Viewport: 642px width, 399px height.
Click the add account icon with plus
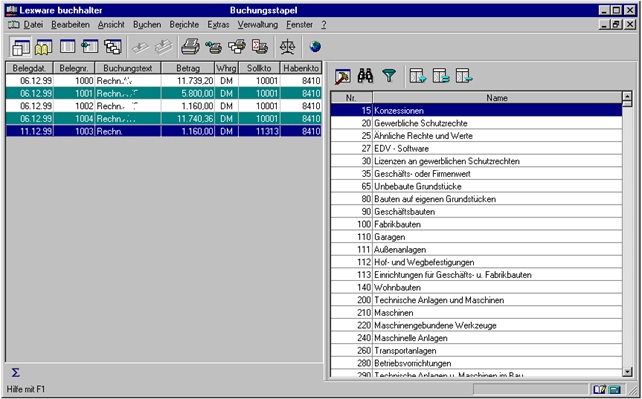click(418, 76)
